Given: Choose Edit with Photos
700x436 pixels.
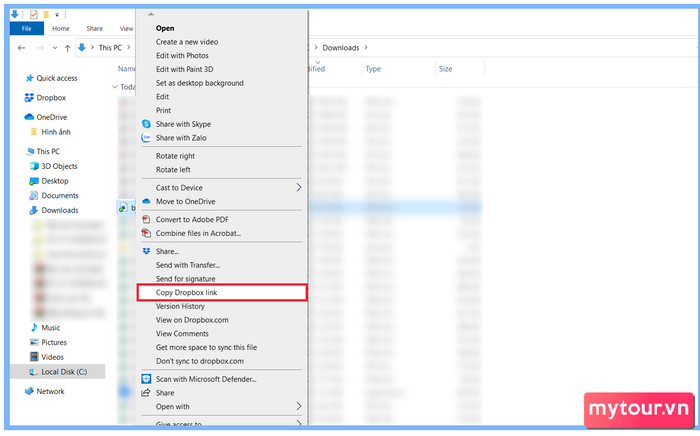Looking at the screenshot, I should click(x=182, y=56).
